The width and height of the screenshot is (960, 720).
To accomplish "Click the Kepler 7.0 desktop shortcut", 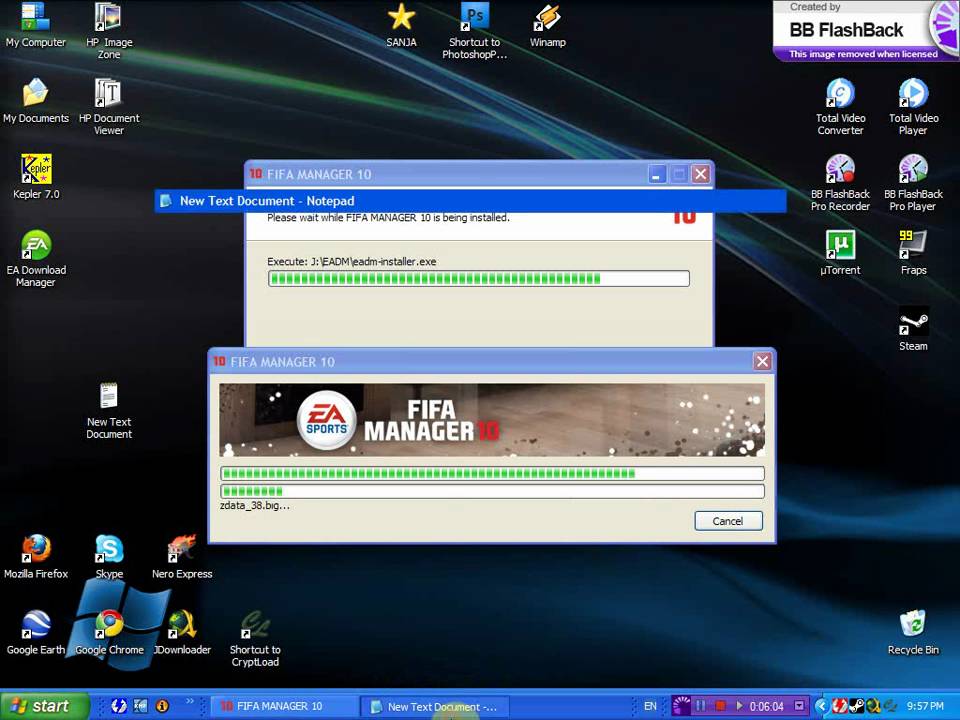I will [36, 170].
